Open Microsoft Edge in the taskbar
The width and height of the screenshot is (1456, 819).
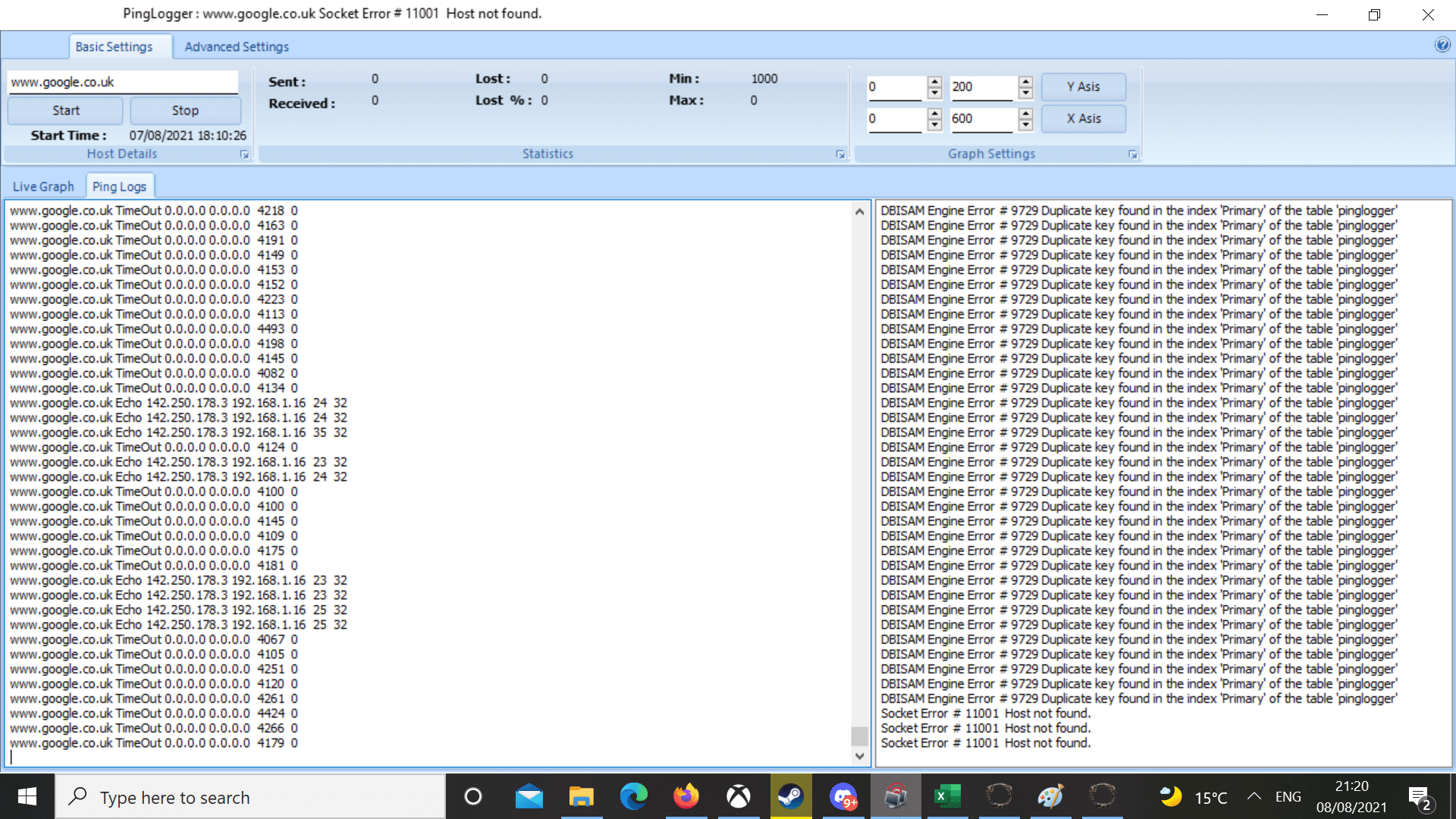(633, 796)
